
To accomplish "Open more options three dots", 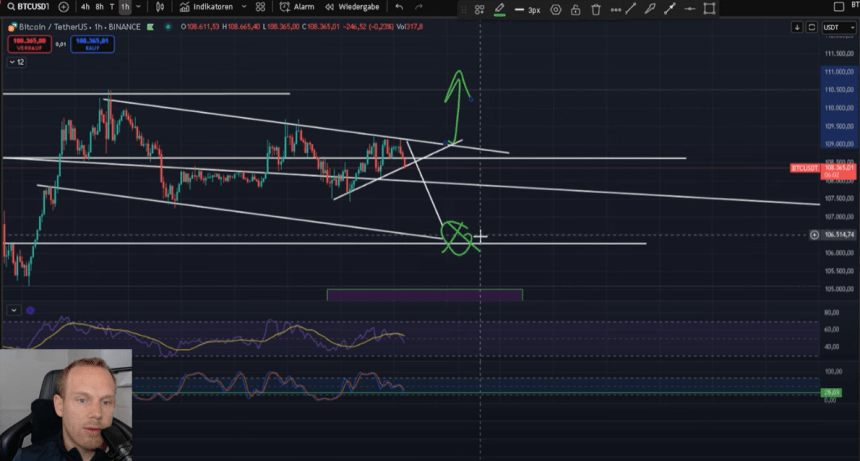I will pyautogui.click(x=616, y=9).
